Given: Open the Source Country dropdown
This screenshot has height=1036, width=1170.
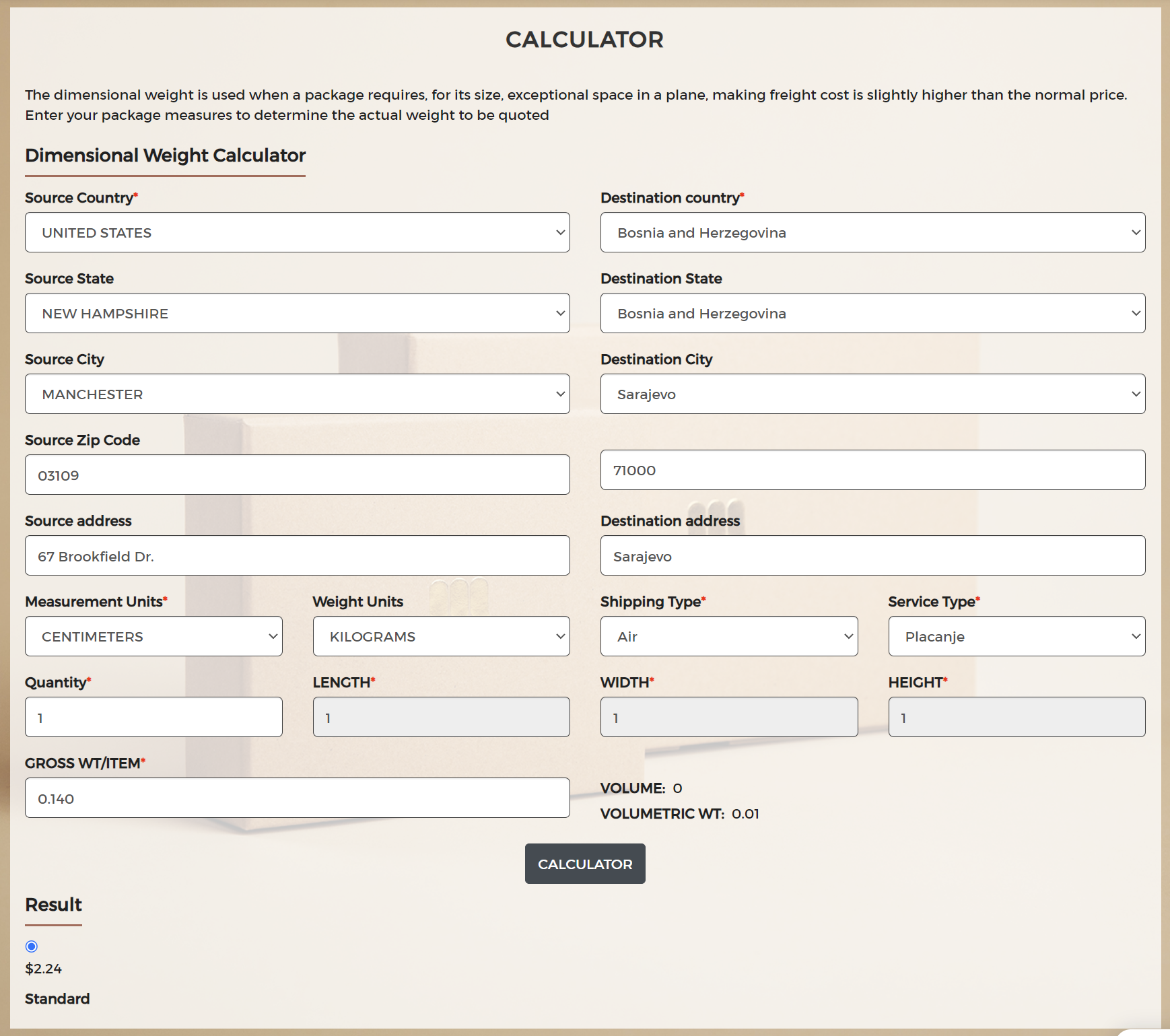Looking at the screenshot, I should [x=298, y=232].
